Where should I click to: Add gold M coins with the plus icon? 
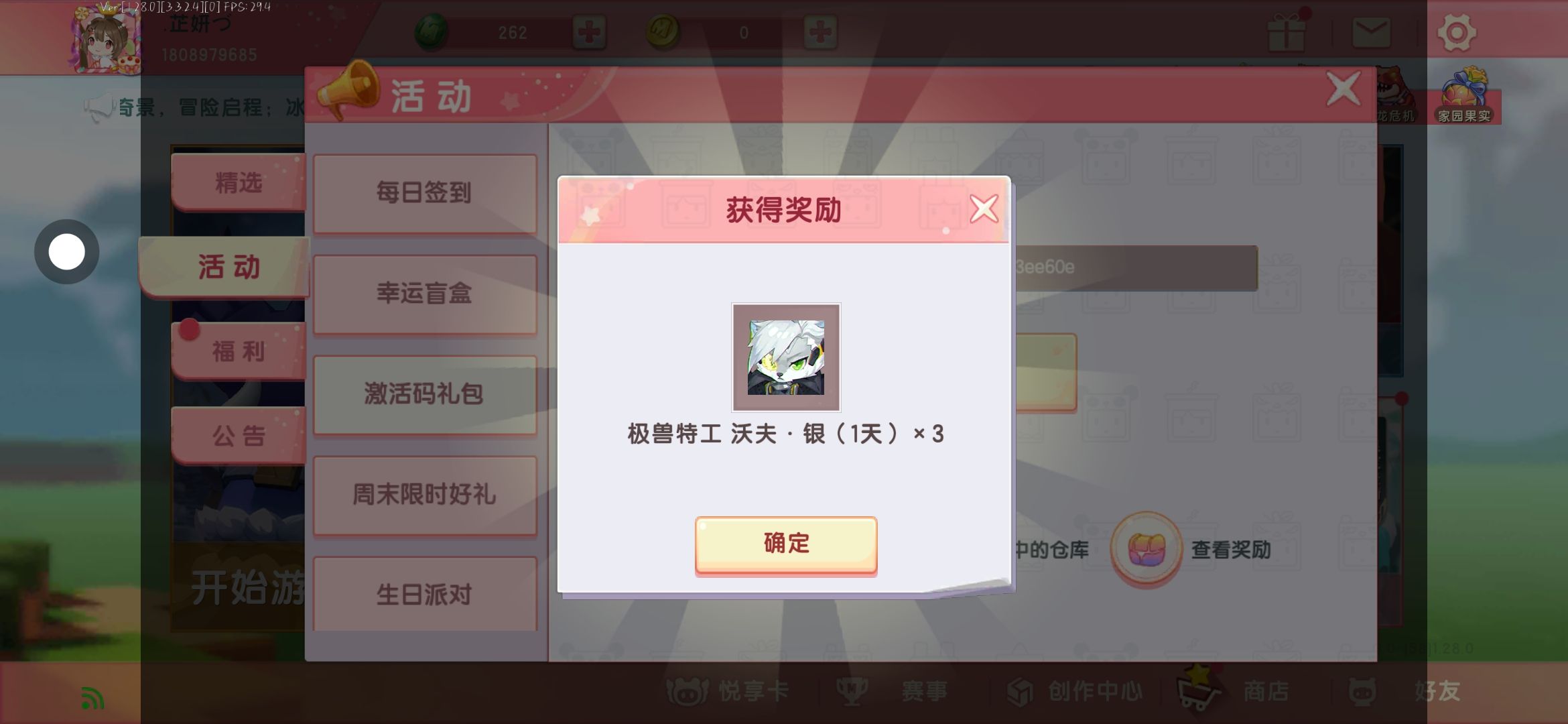coord(820,32)
